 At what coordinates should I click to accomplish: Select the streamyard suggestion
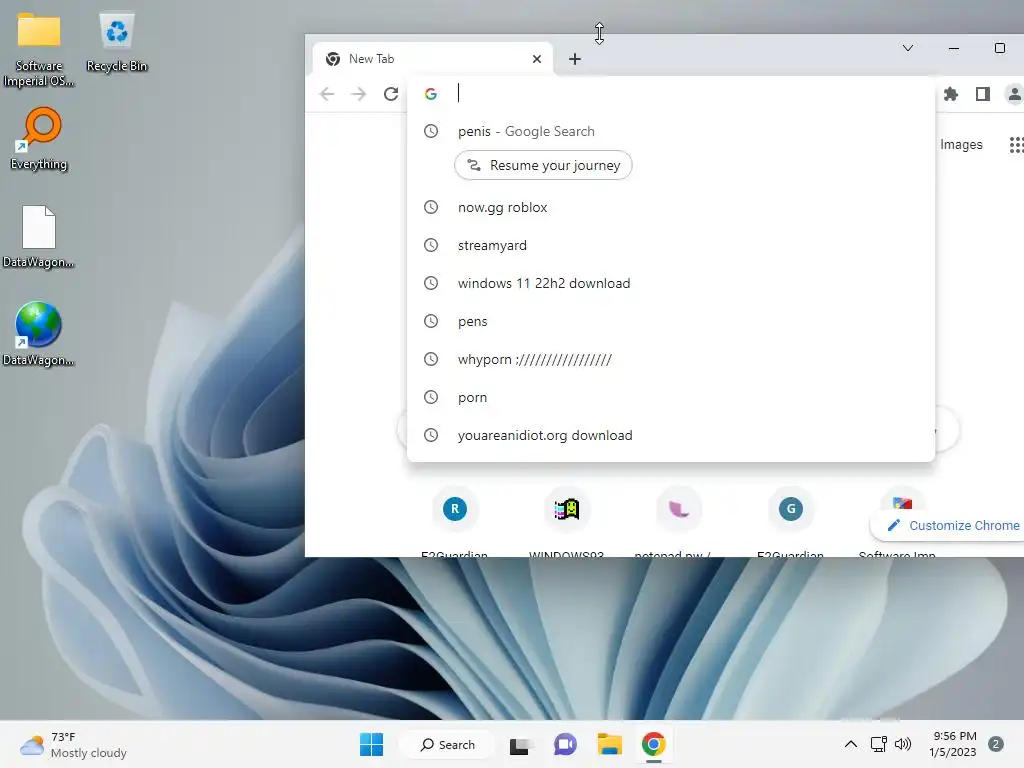(x=671, y=246)
